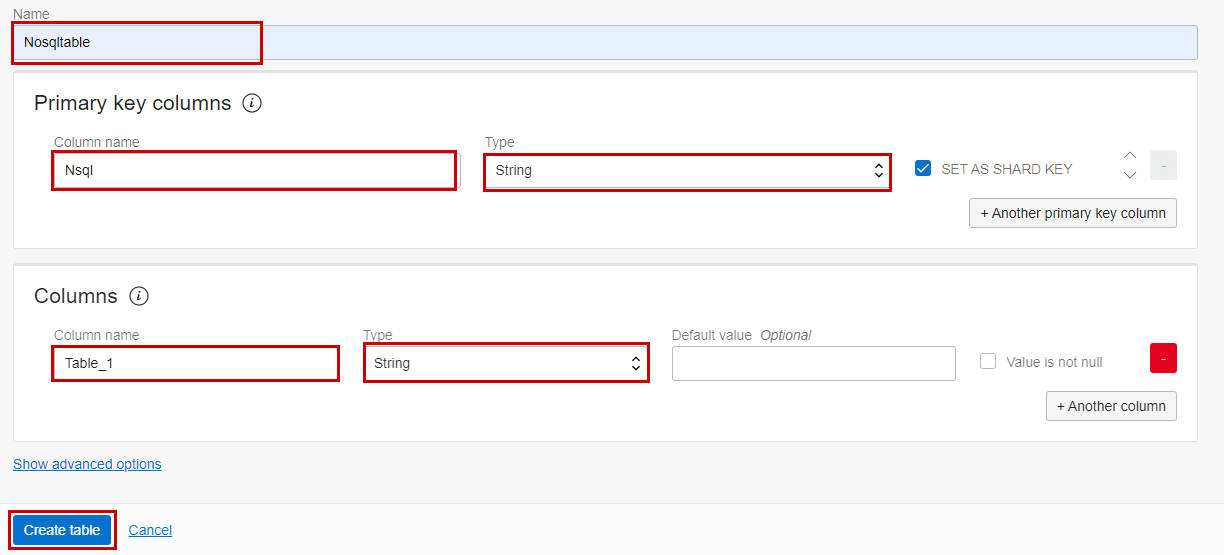Open the Table_1 column Type dropdown
Screen dimensions: 1224x555
(x=506, y=363)
